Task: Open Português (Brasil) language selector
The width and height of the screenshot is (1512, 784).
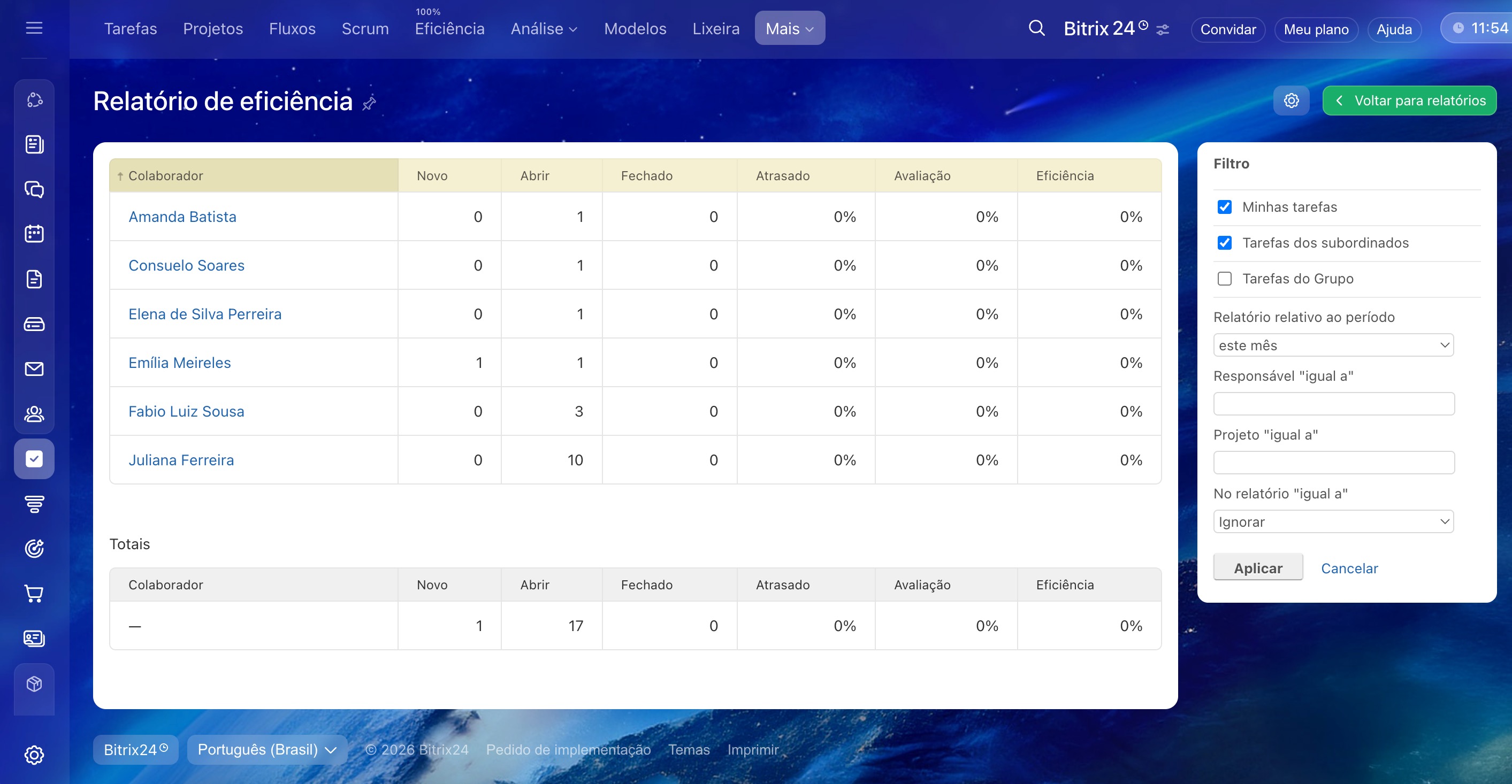Action: click(x=267, y=750)
